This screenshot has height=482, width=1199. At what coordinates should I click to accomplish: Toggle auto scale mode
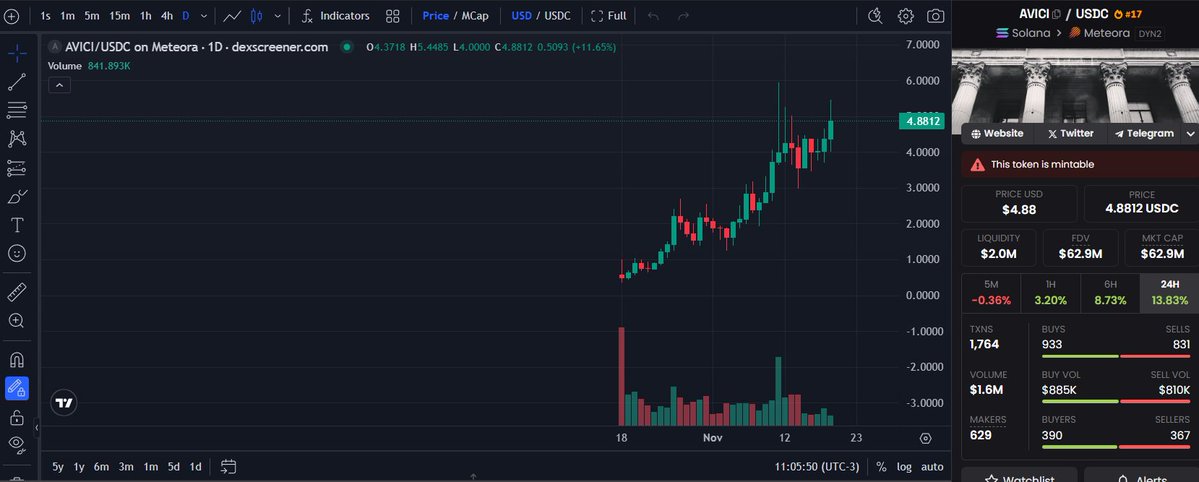pyautogui.click(x=931, y=467)
